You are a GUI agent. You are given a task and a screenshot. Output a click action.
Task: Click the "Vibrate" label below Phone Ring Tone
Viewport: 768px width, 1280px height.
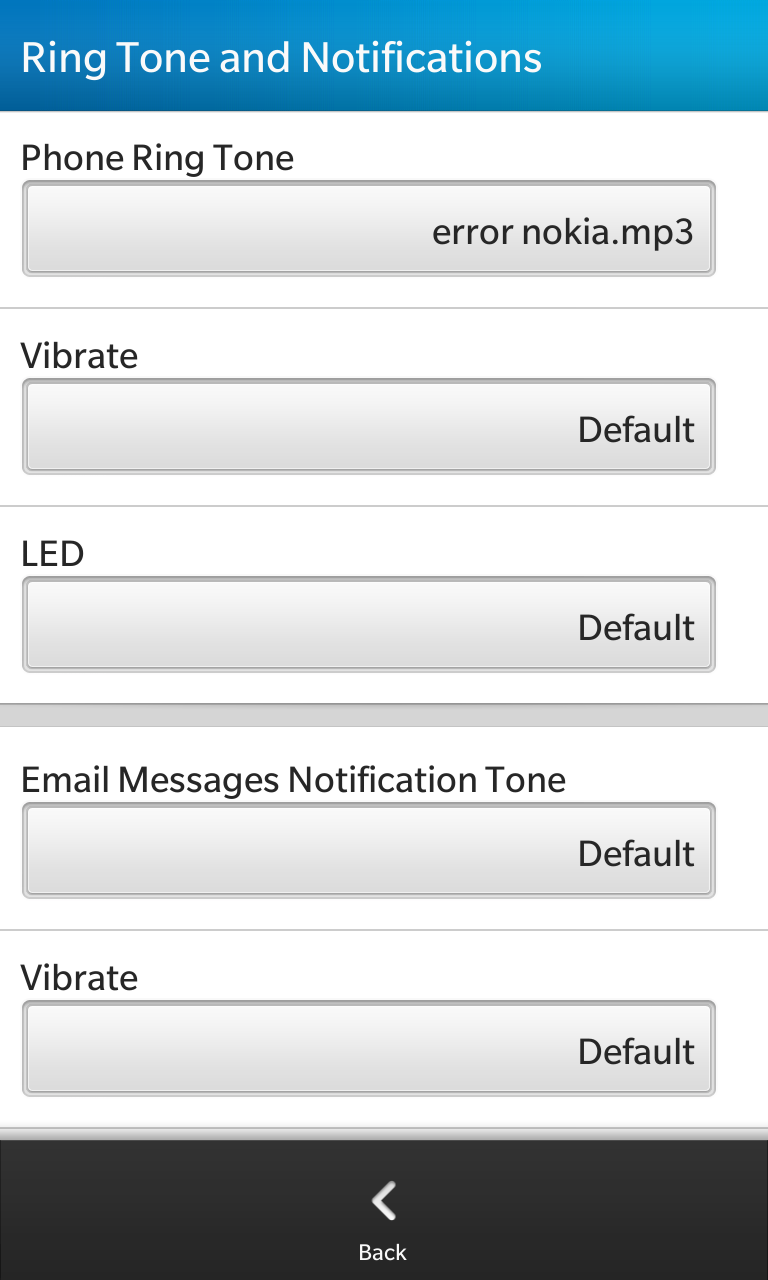(x=79, y=356)
